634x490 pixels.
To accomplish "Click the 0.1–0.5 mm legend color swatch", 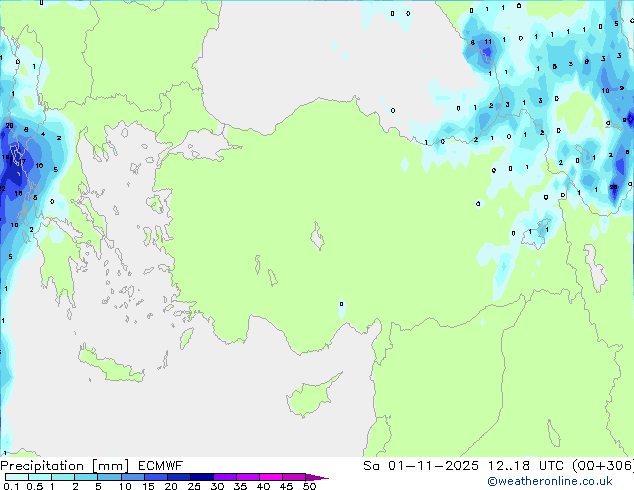I will point(17,477).
